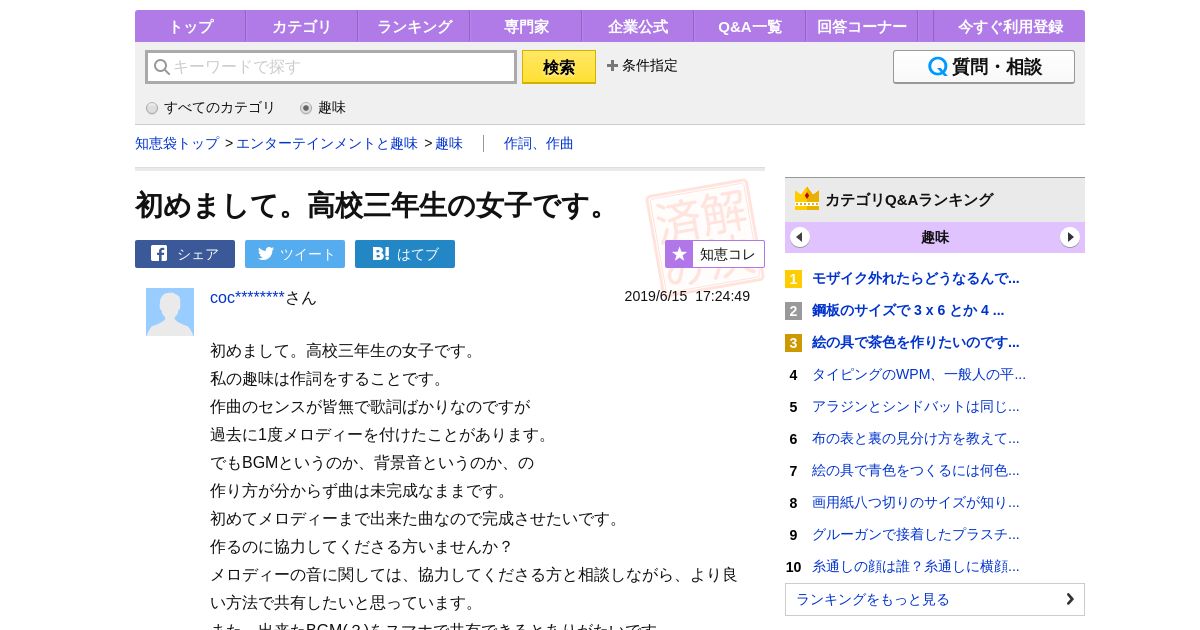Open ranking item 絵の具で茶色を作りたいのです...
Image resolution: width=1200 pixels, height=630 pixels.
coord(916,342)
